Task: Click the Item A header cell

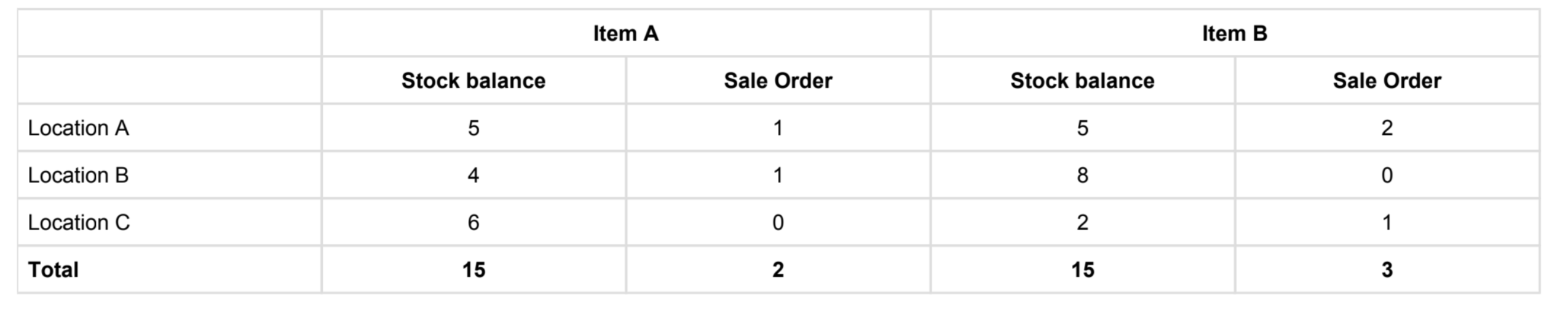Action: pyautogui.click(x=625, y=33)
